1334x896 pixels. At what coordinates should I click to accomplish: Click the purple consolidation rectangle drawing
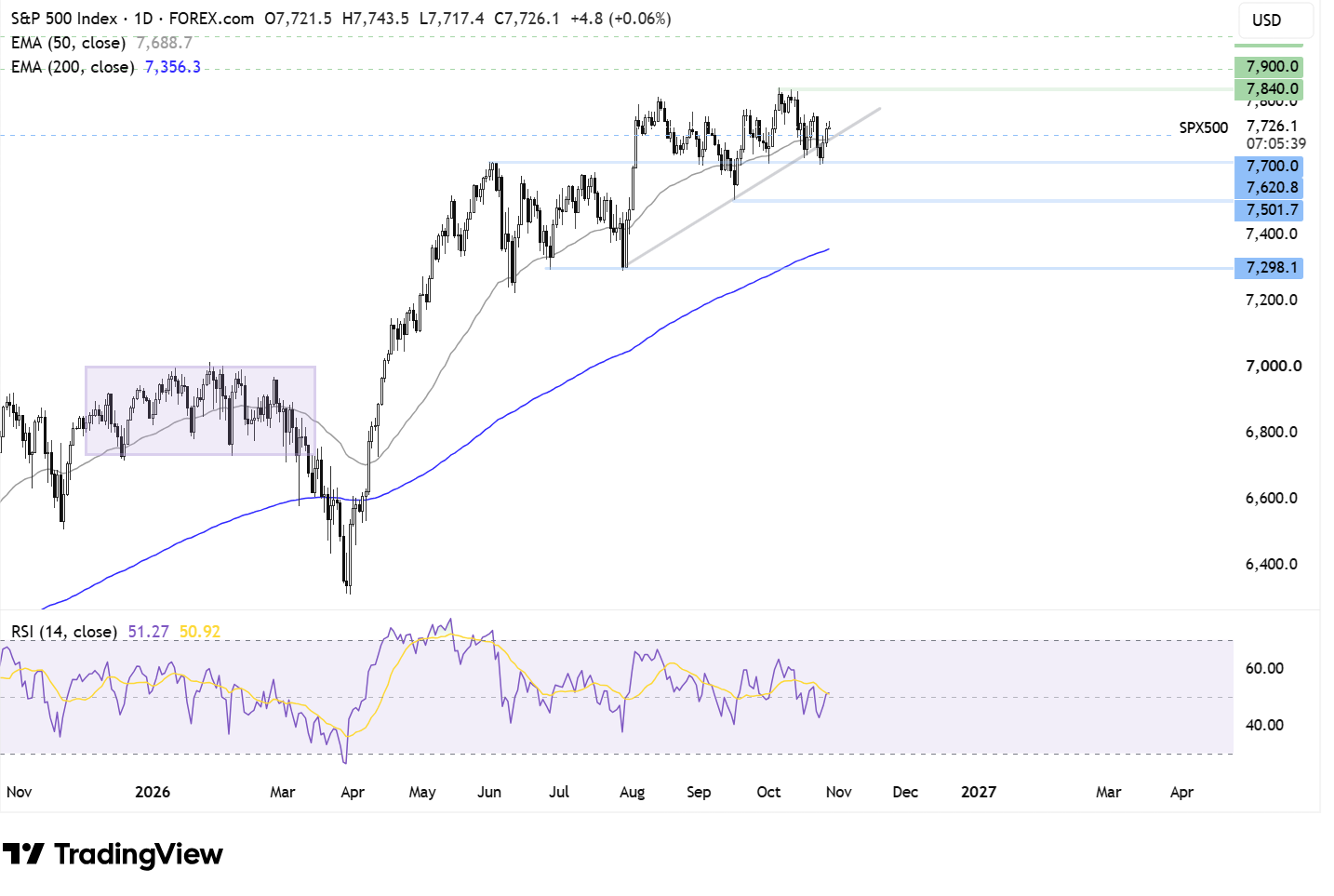click(x=200, y=410)
